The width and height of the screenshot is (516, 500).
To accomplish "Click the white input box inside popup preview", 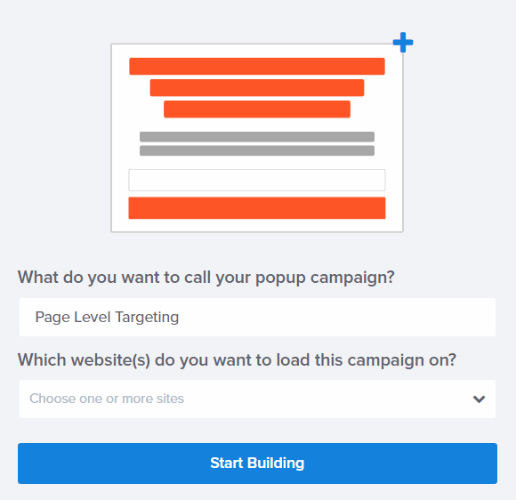I will 257,180.
